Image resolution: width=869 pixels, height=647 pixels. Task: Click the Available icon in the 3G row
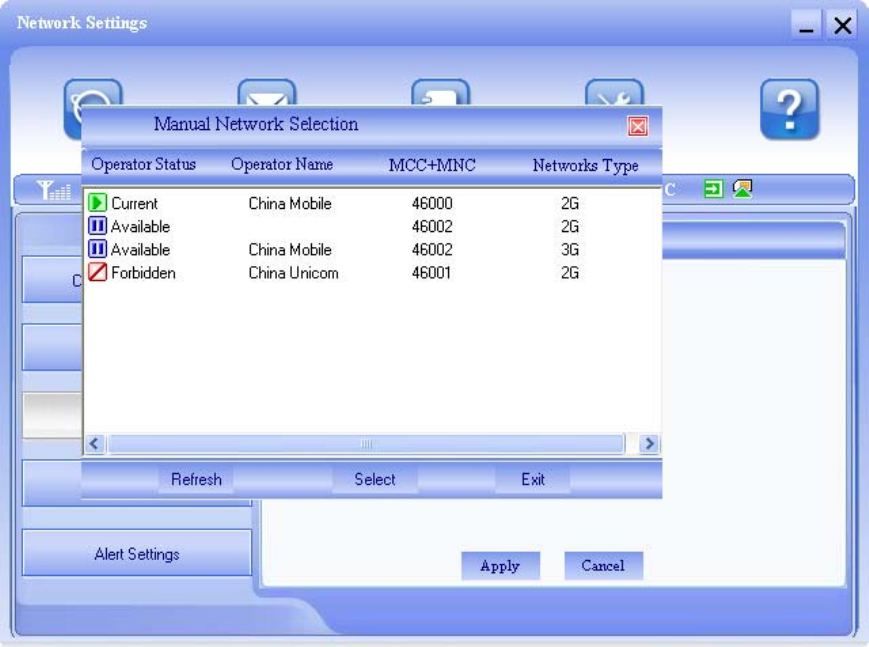(x=97, y=249)
